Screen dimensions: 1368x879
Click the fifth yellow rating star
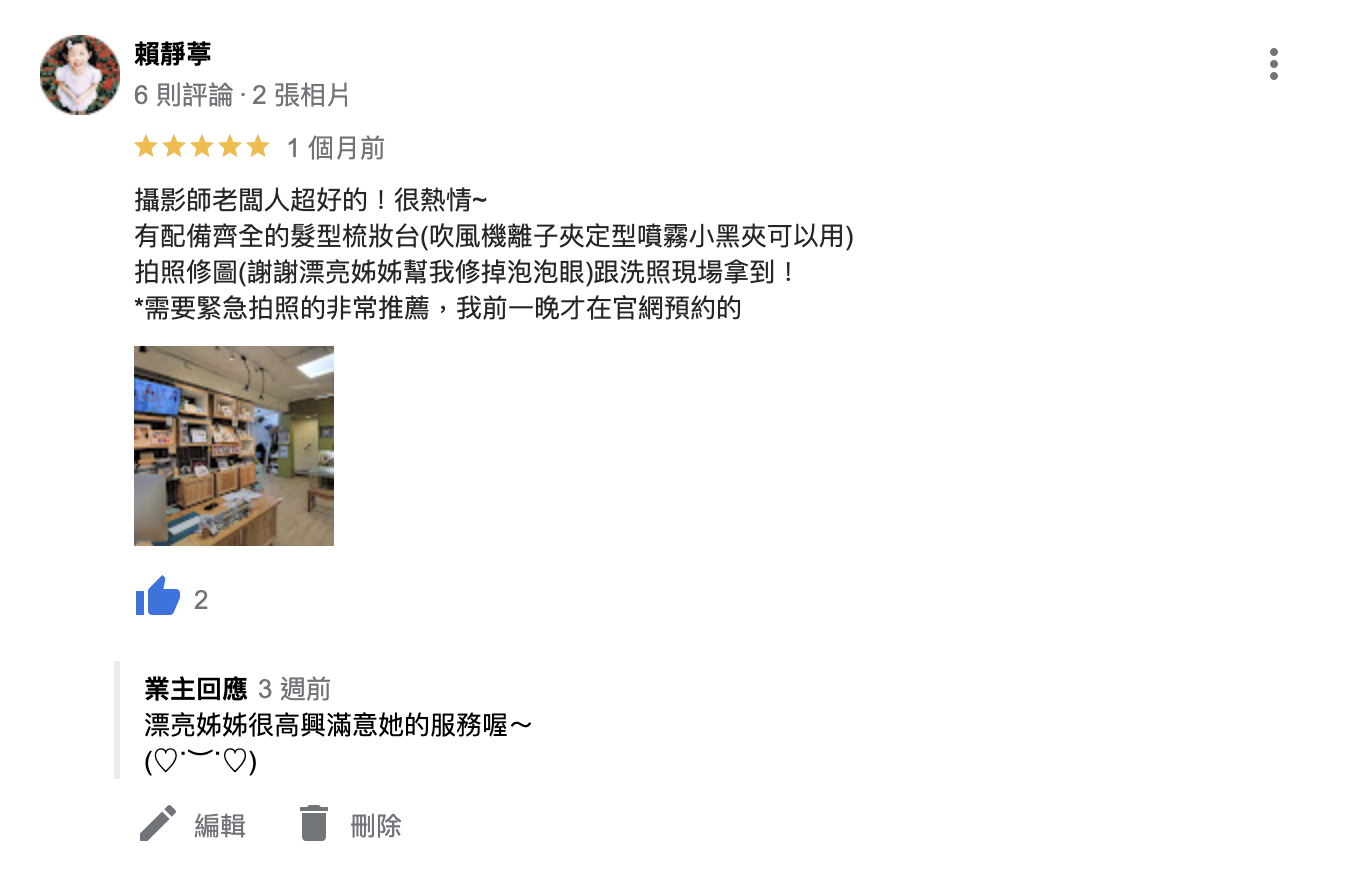pos(258,147)
